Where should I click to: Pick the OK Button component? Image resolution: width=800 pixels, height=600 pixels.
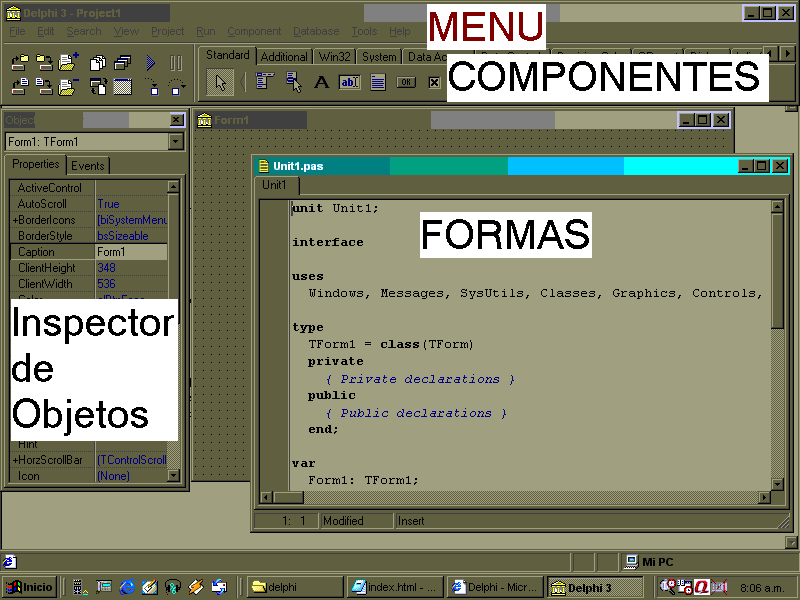coord(406,82)
